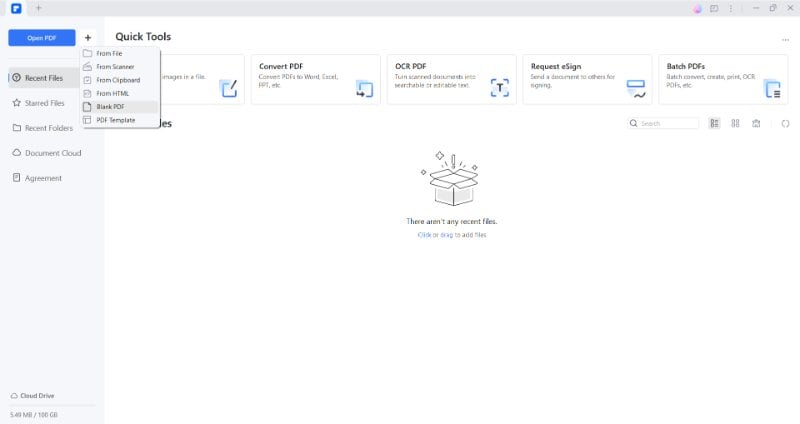The image size is (800, 424).
Task: Click the Convert PDF arrow icon
Action: click(x=364, y=89)
